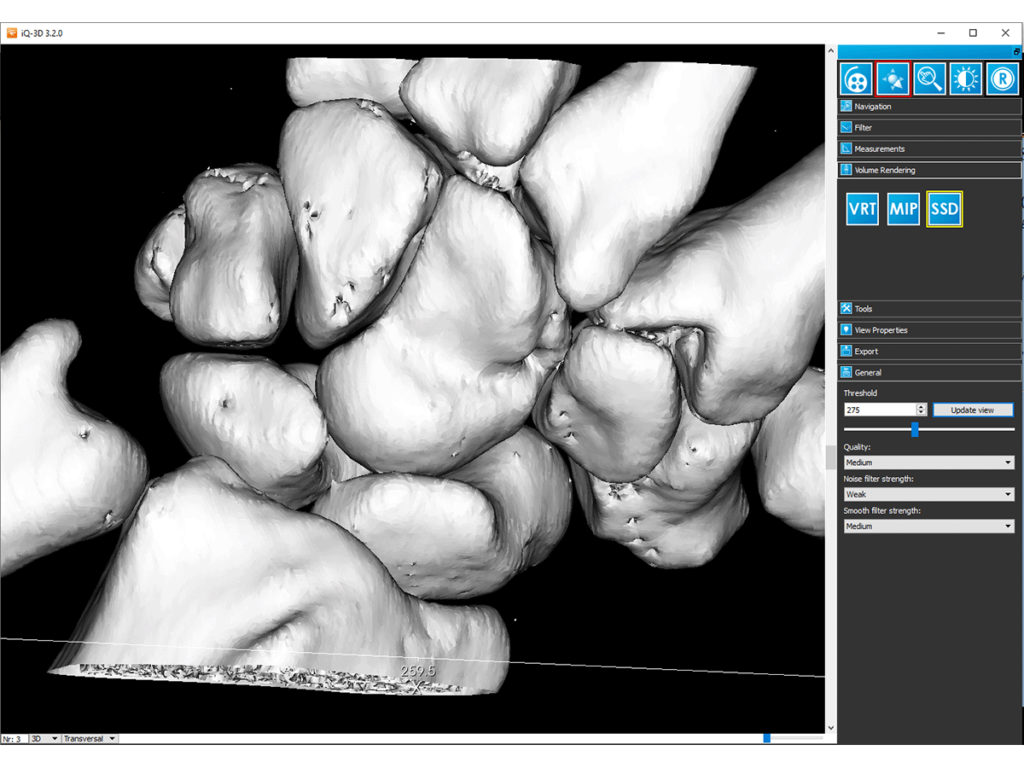Close the iQ-3D window
The height and width of the screenshot is (768, 1024).
[1005, 33]
